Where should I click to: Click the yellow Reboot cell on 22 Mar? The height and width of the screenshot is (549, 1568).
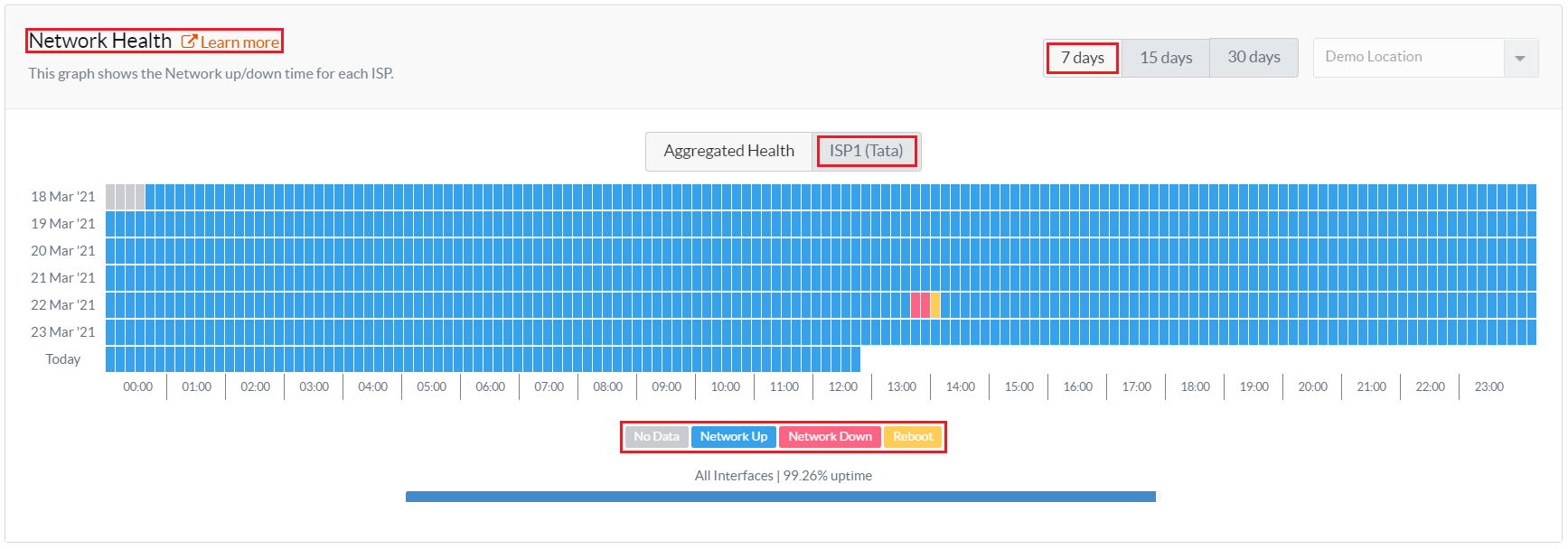(x=935, y=305)
